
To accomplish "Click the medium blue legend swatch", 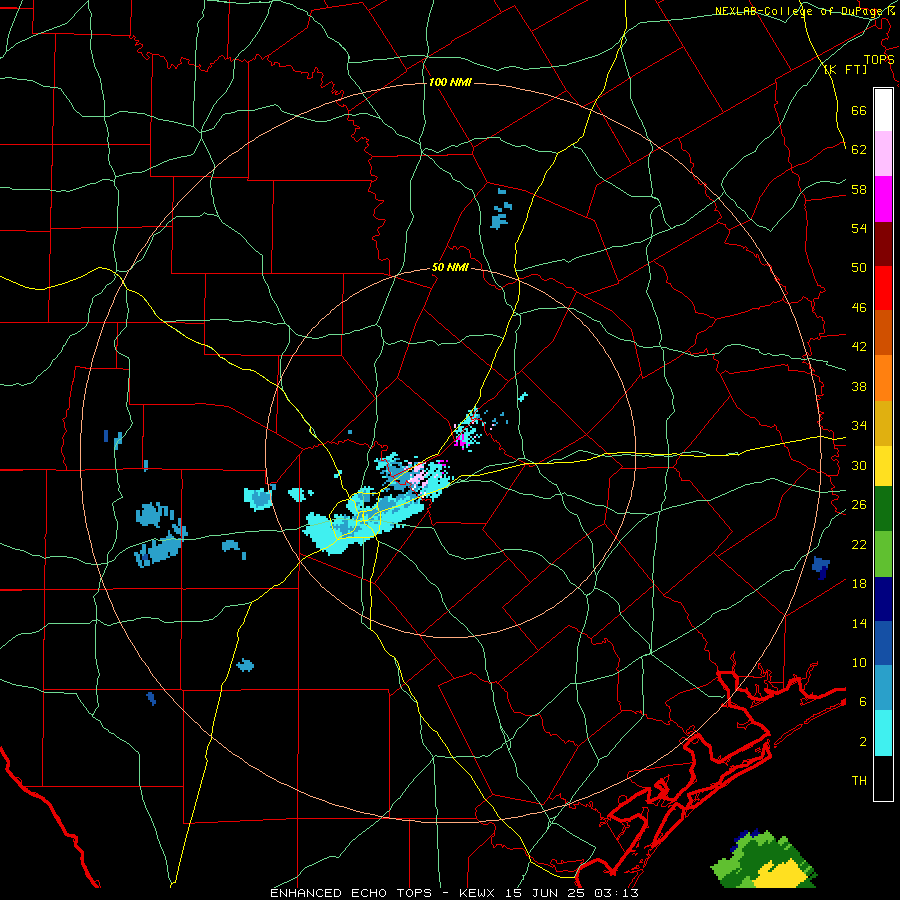I will click(883, 643).
